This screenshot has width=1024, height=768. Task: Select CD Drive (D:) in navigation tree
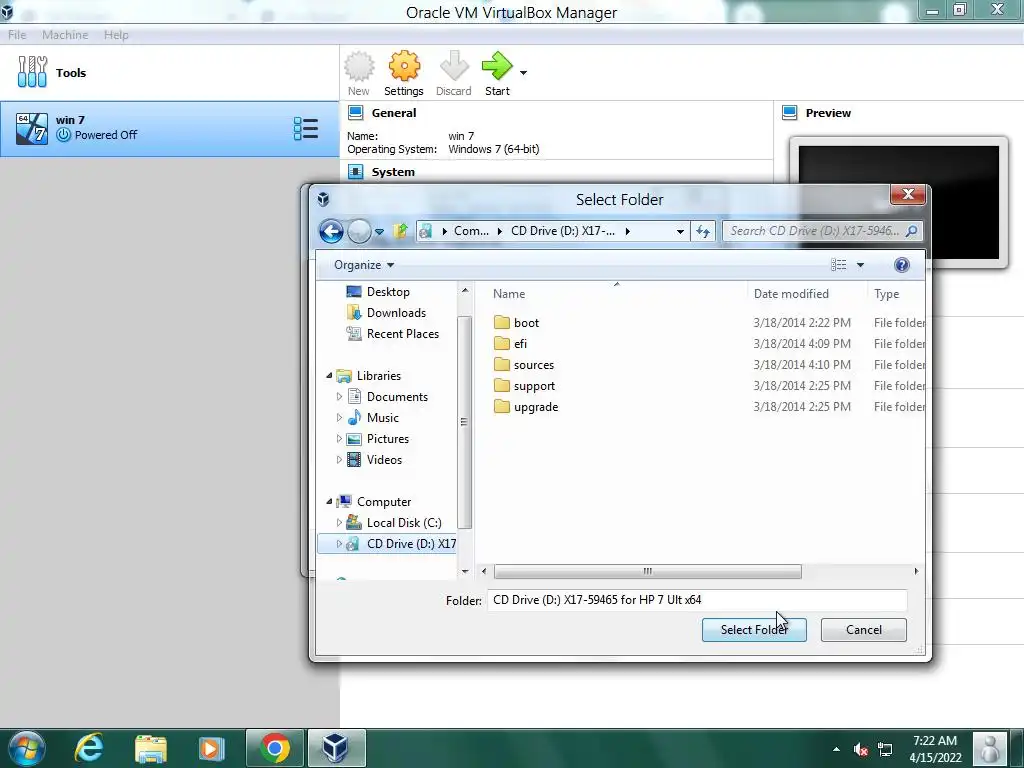387,543
